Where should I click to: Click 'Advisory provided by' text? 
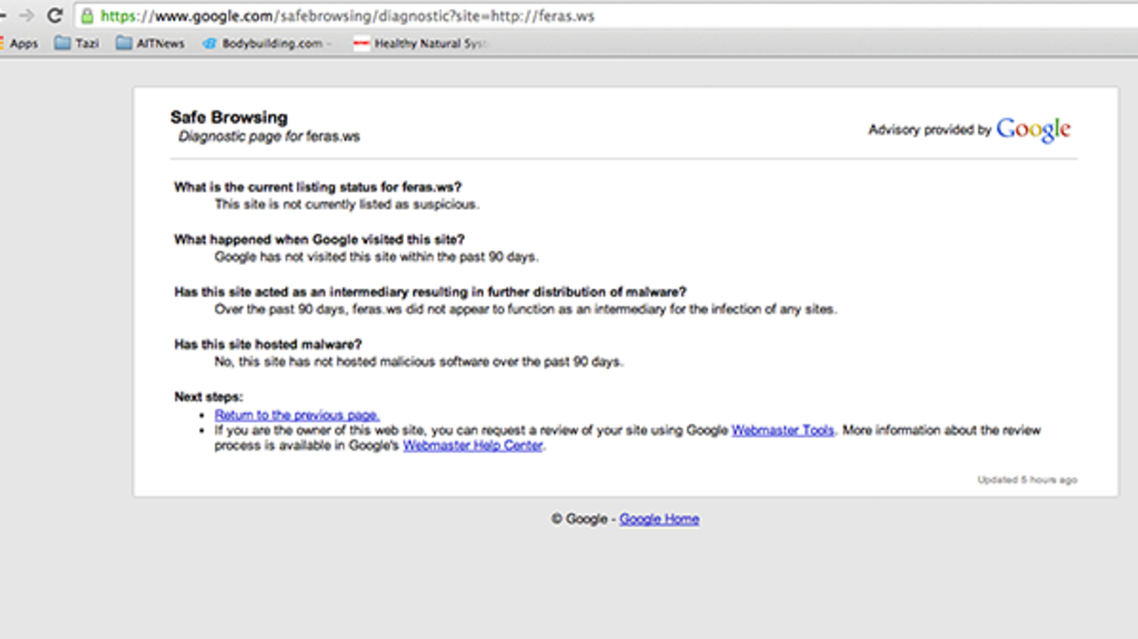pos(930,130)
